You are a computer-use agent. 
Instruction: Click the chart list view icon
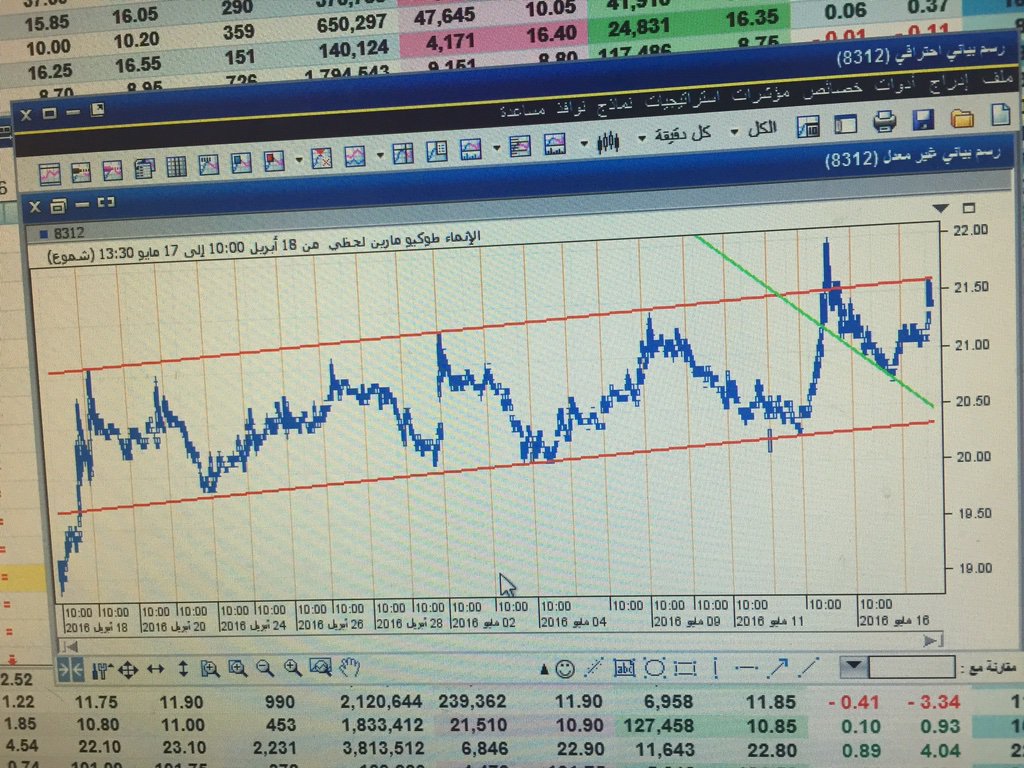click(x=520, y=146)
